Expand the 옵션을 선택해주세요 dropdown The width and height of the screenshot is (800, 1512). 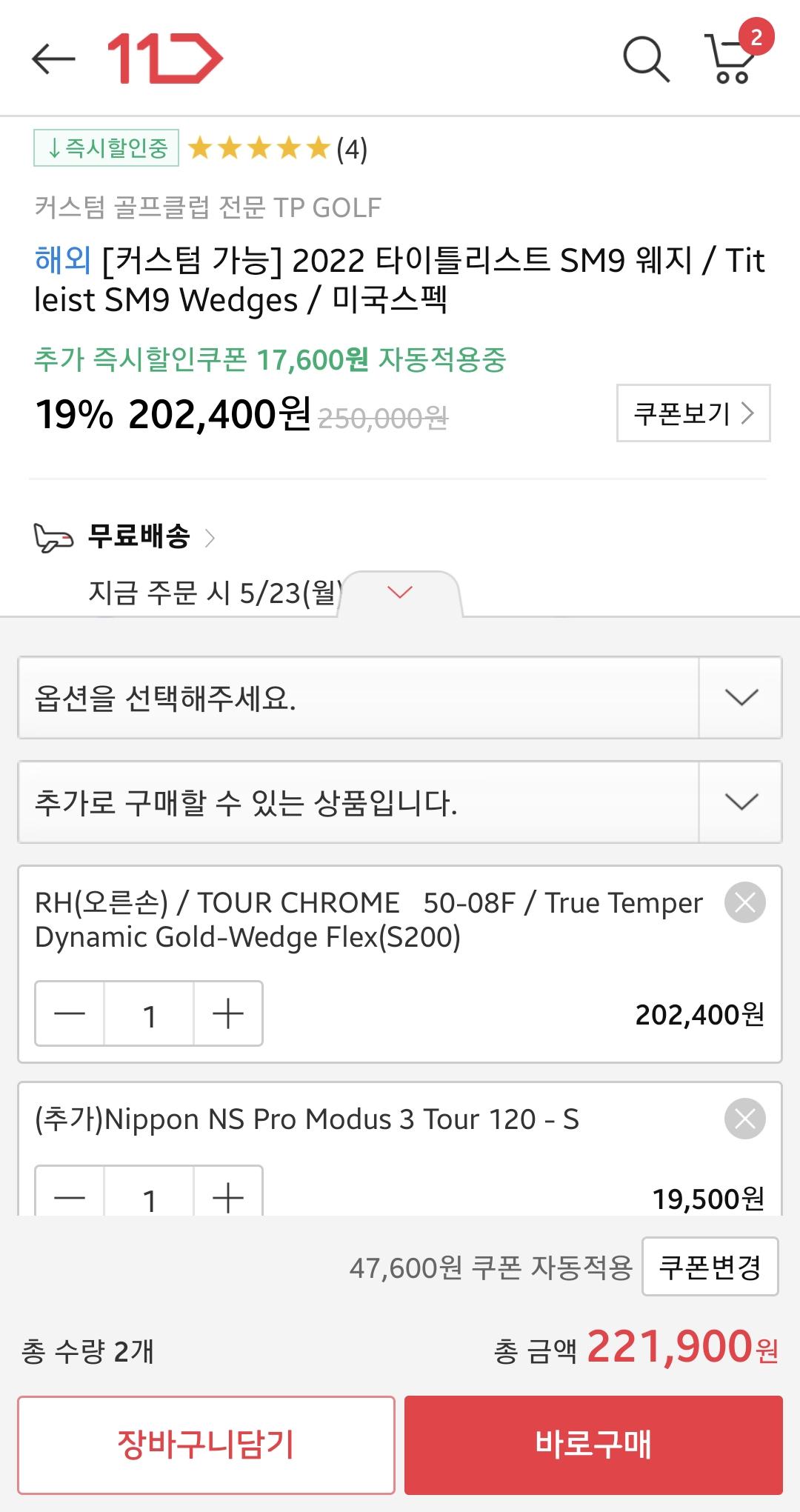point(400,697)
